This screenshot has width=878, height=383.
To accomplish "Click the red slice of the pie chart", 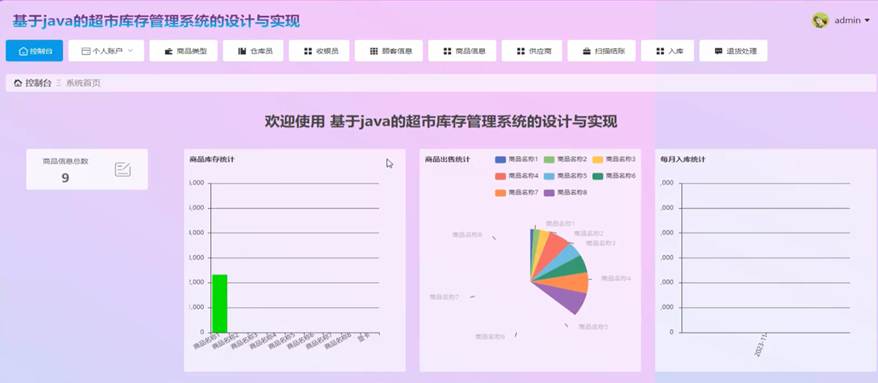I will 553,250.
